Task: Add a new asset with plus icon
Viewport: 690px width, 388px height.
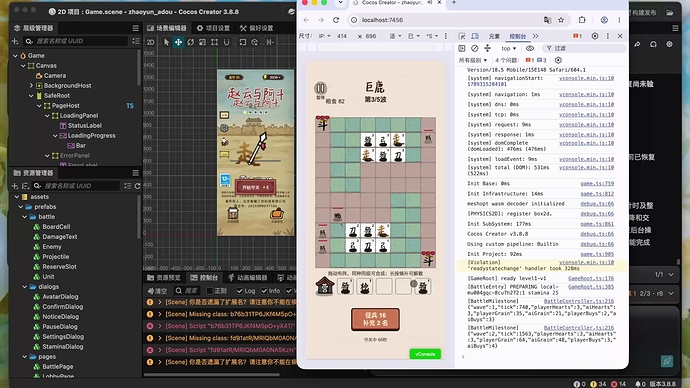Action: point(15,186)
